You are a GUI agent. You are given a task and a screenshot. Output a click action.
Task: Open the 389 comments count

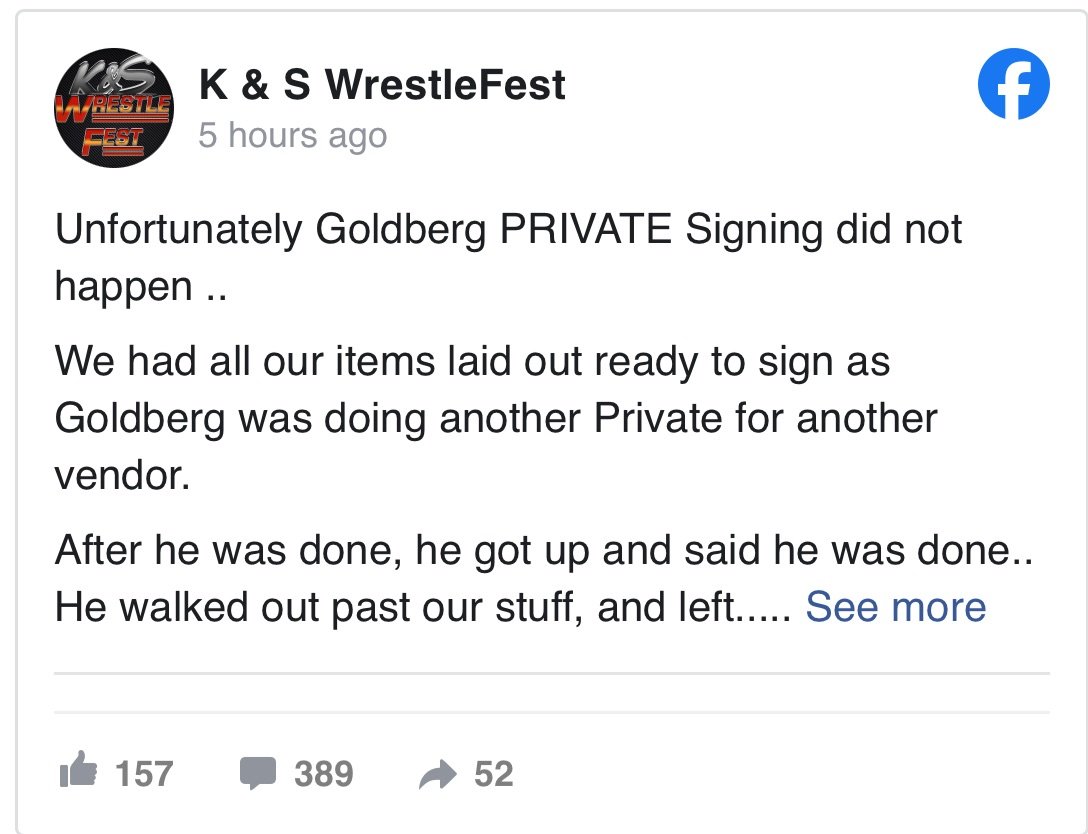click(323, 773)
